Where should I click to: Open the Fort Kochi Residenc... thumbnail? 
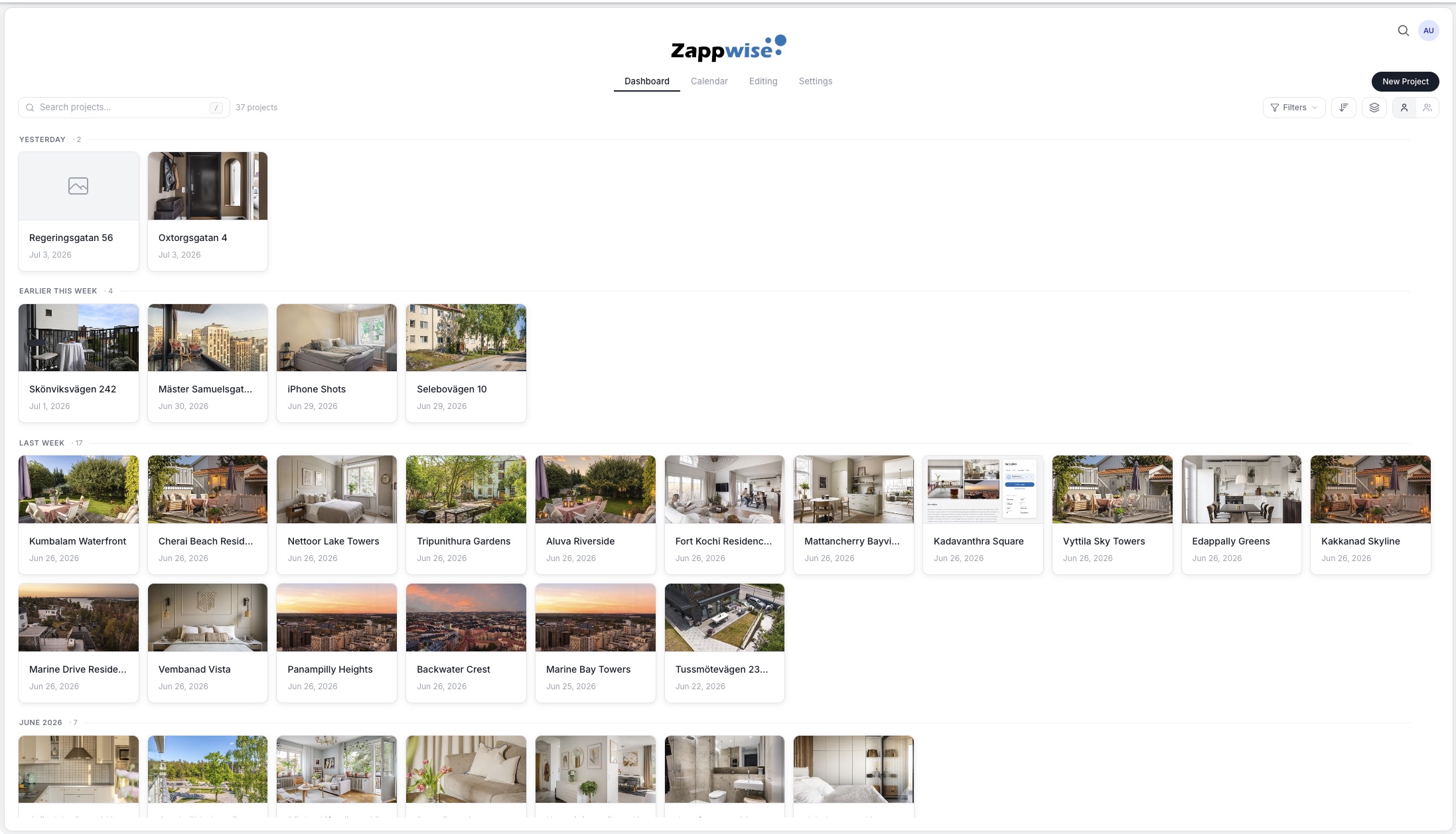pyautogui.click(x=724, y=489)
